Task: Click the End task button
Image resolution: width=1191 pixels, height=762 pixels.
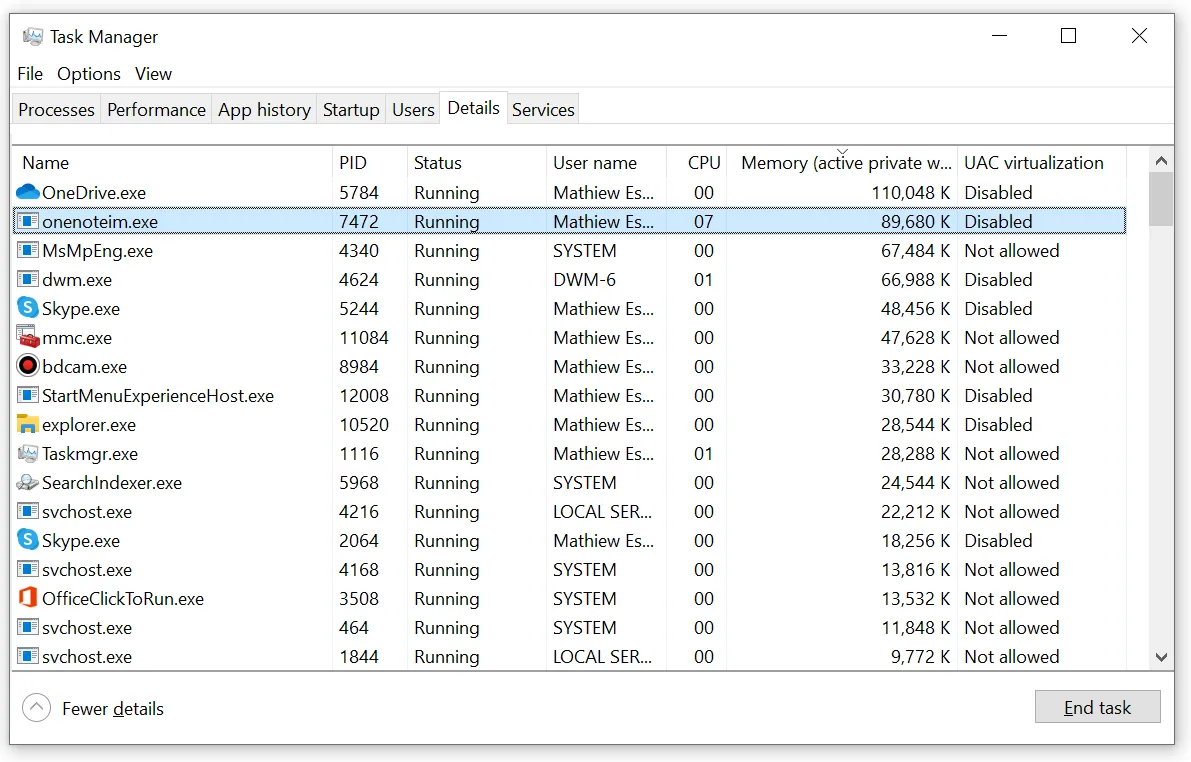Action: tap(1098, 707)
